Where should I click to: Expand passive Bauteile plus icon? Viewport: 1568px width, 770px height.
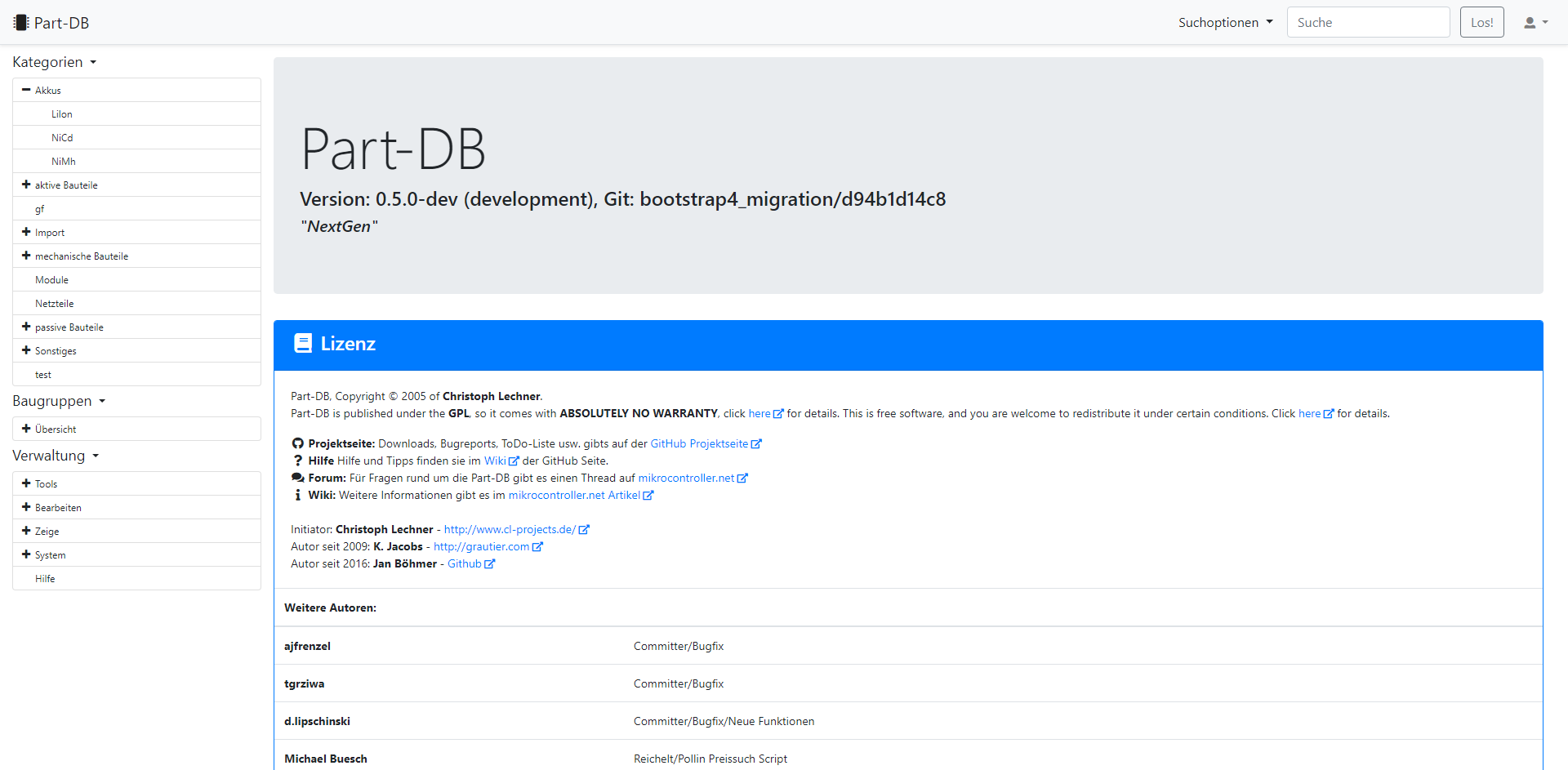[26, 327]
